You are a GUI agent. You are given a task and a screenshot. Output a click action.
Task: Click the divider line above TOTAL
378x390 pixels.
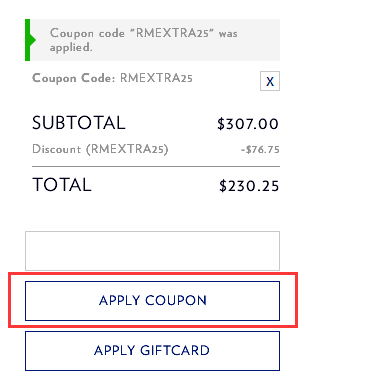(x=156, y=166)
